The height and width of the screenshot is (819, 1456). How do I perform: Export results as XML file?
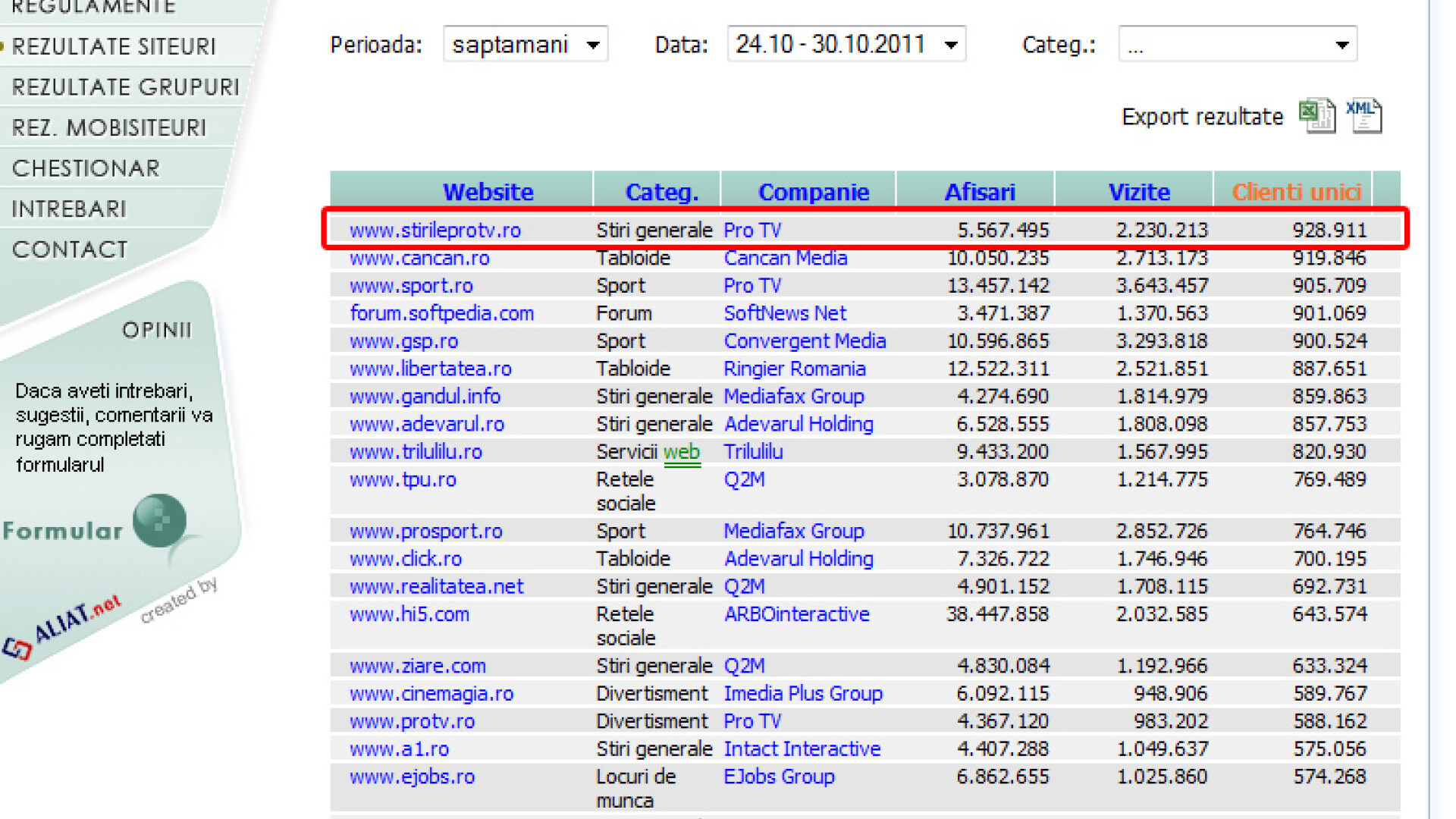pyautogui.click(x=1362, y=114)
